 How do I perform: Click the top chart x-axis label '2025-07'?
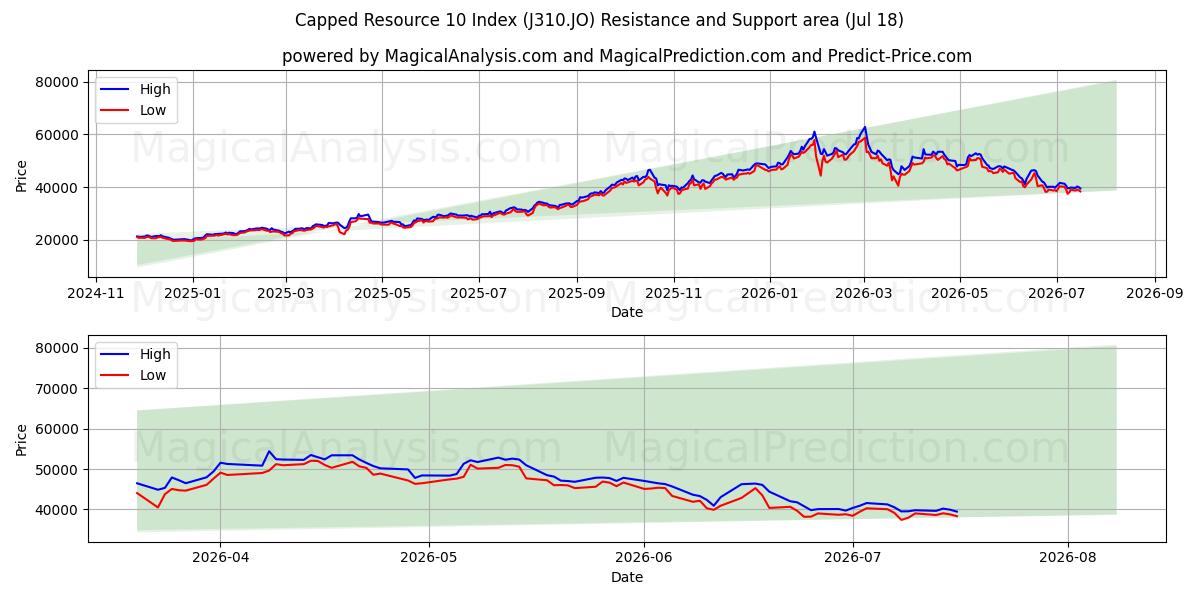click(478, 295)
